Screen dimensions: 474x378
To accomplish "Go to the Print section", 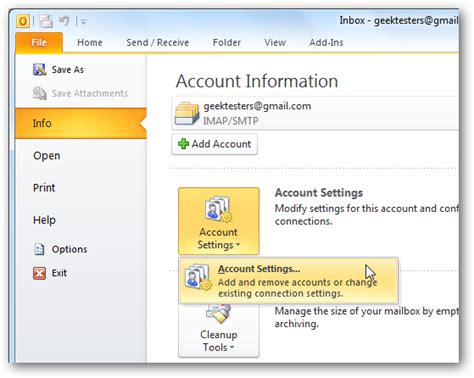I will tap(44, 188).
